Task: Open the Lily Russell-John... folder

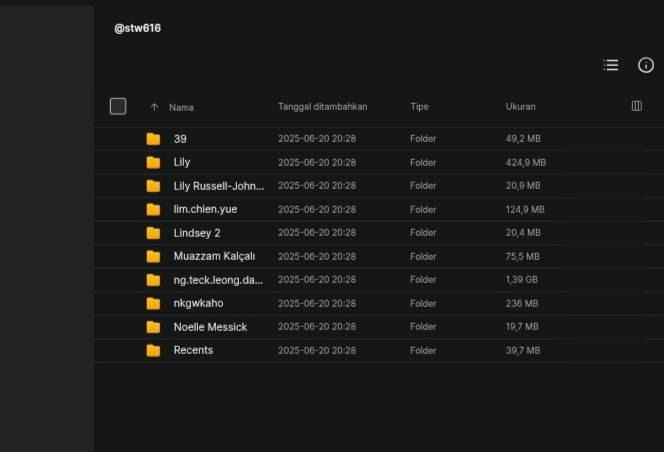Action: coord(379,186)
